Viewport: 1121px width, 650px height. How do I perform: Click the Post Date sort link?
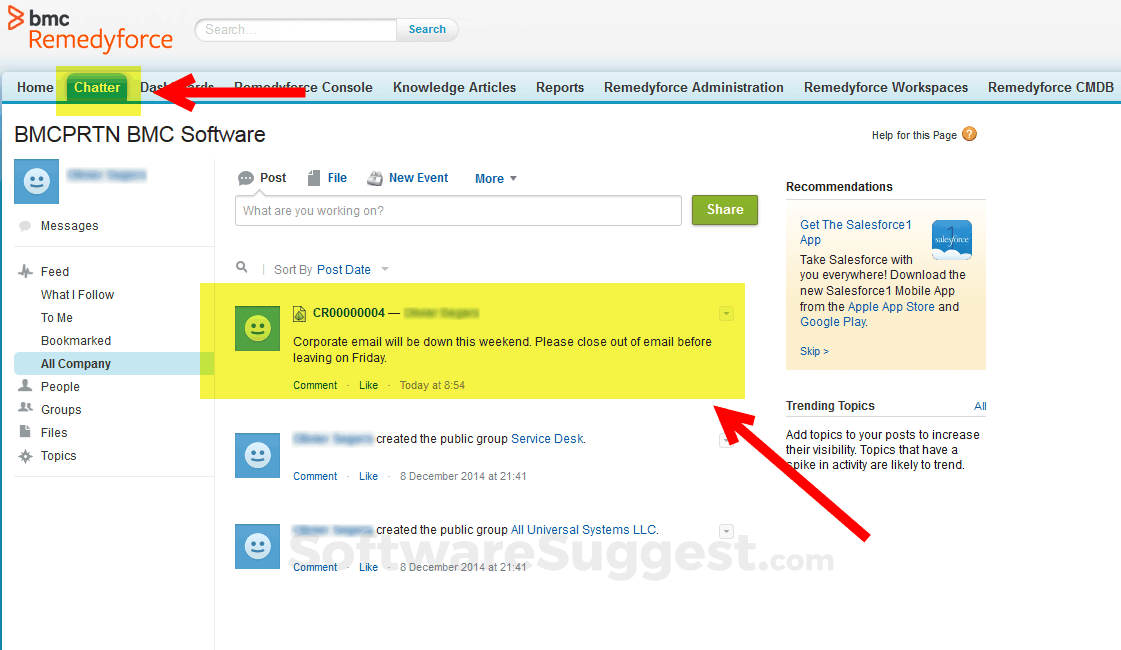344,270
